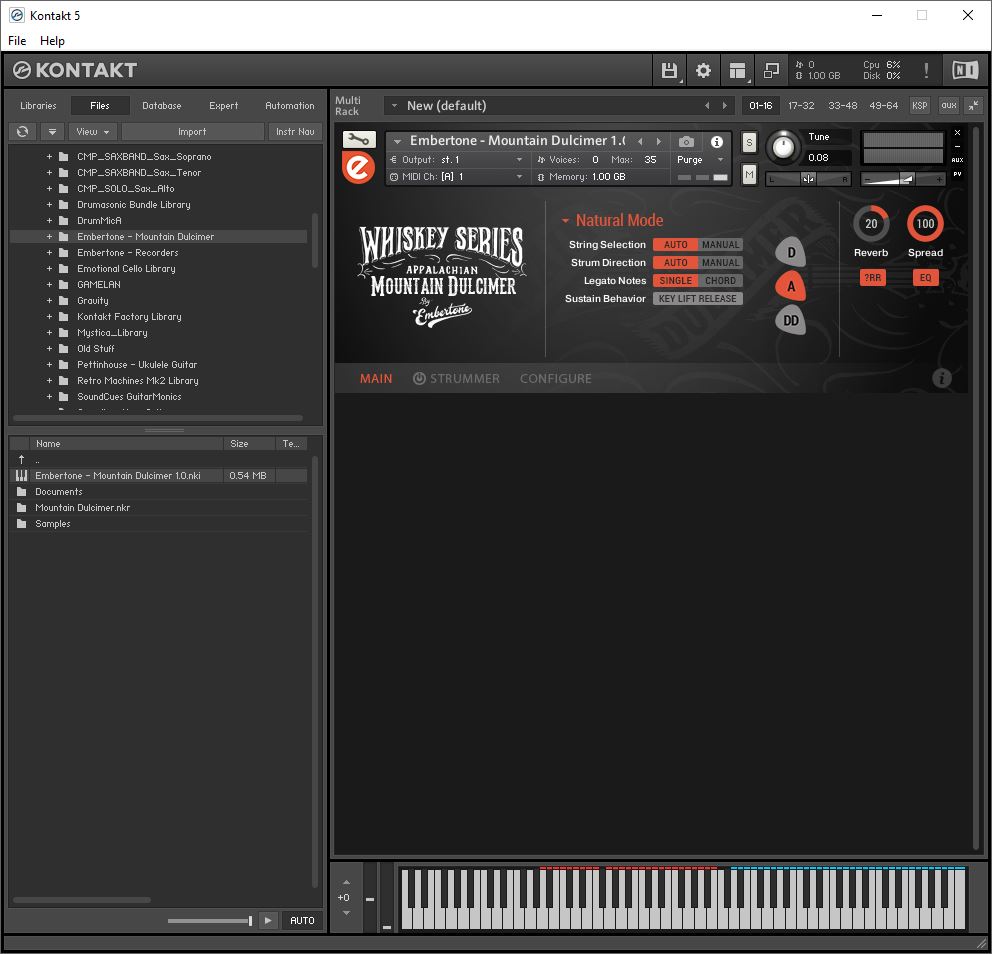The height and width of the screenshot is (954, 992).
Task: Click the browser refresh icon
Action: [23, 132]
